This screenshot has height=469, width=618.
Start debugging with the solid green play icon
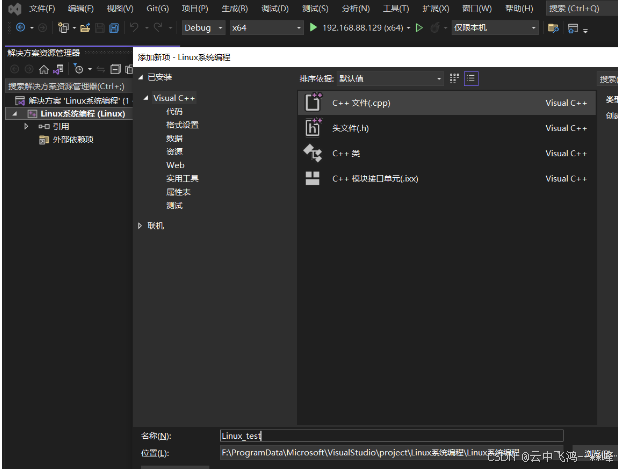(313, 28)
